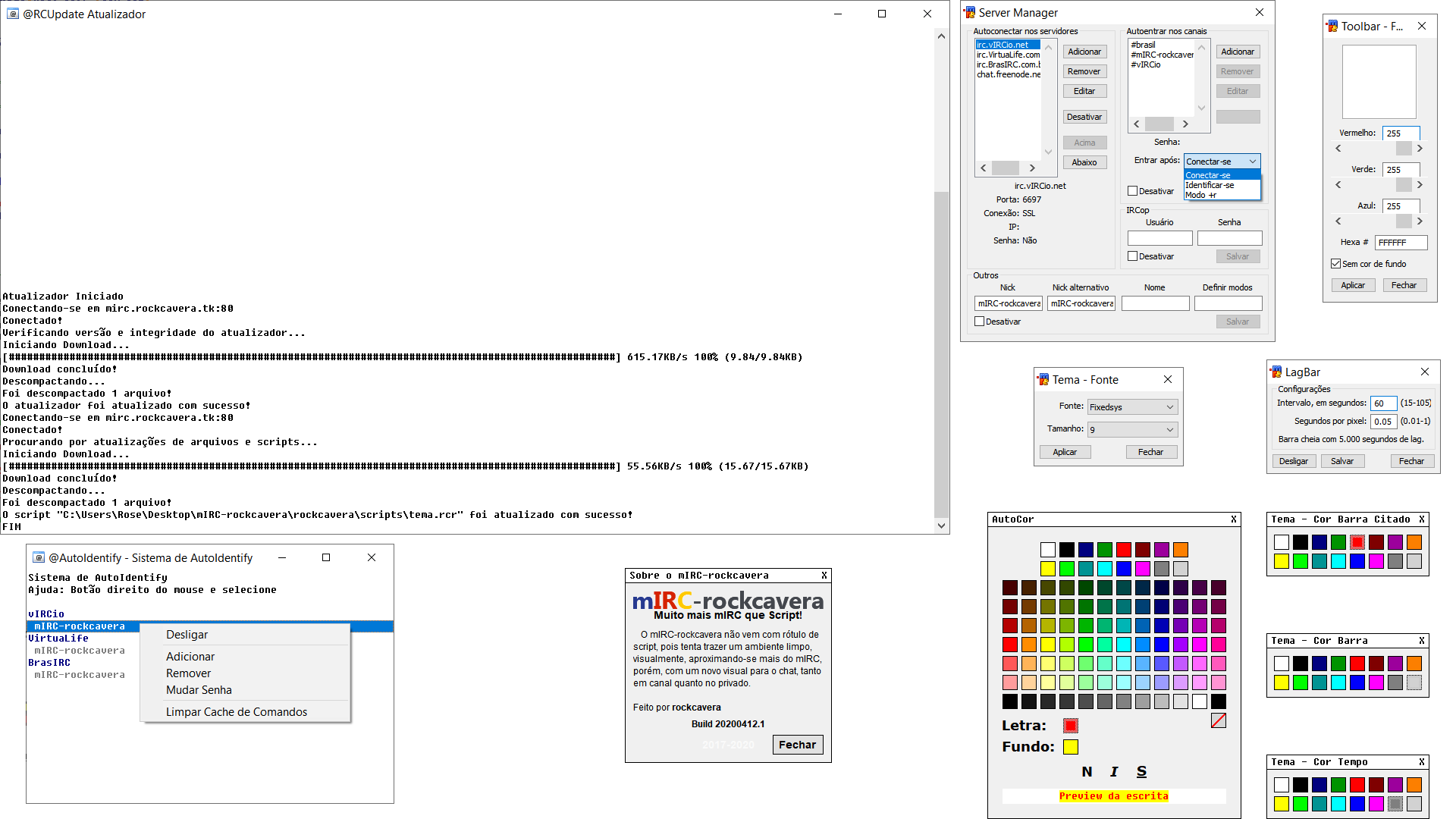
Task: Click Desativar button beside the server list
Action: pos(1084,117)
